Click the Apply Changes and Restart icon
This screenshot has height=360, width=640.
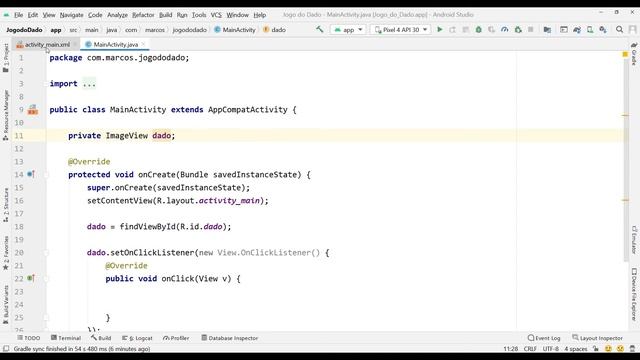click(453, 29)
